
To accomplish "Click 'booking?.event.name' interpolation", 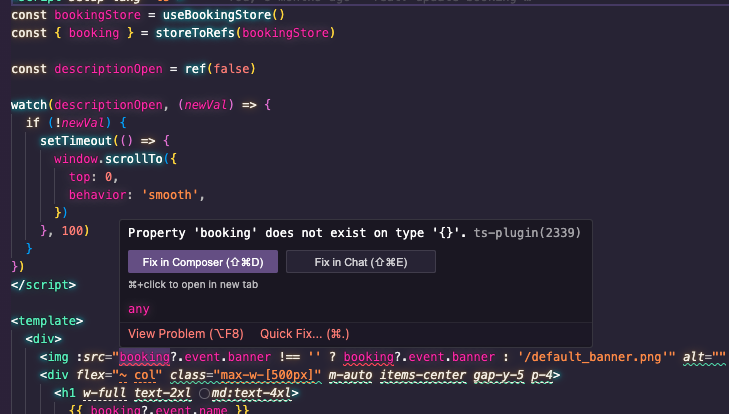I will click(159, 410).
